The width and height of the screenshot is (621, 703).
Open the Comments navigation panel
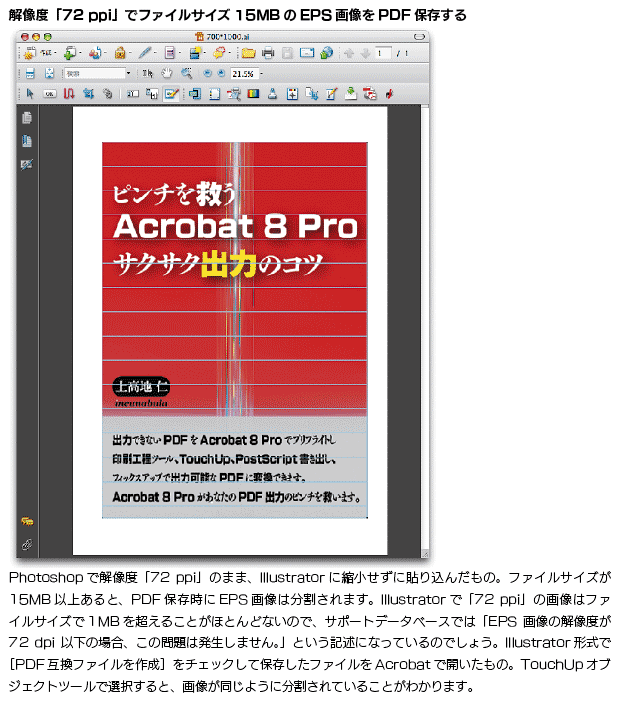click(27, 521)
